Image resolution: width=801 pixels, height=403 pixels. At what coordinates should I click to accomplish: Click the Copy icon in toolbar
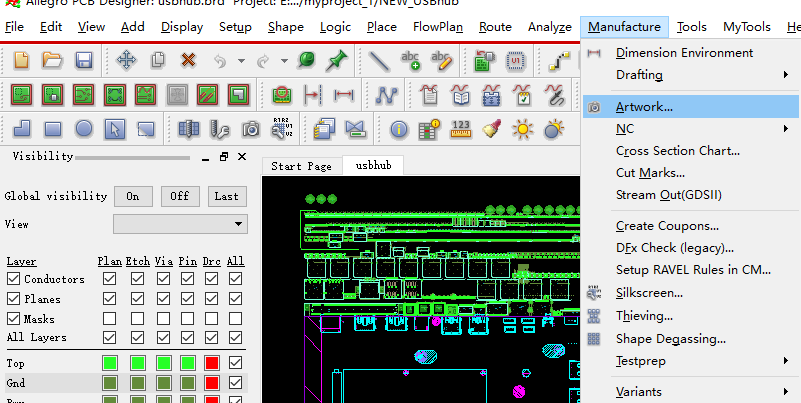coord(158,60)
